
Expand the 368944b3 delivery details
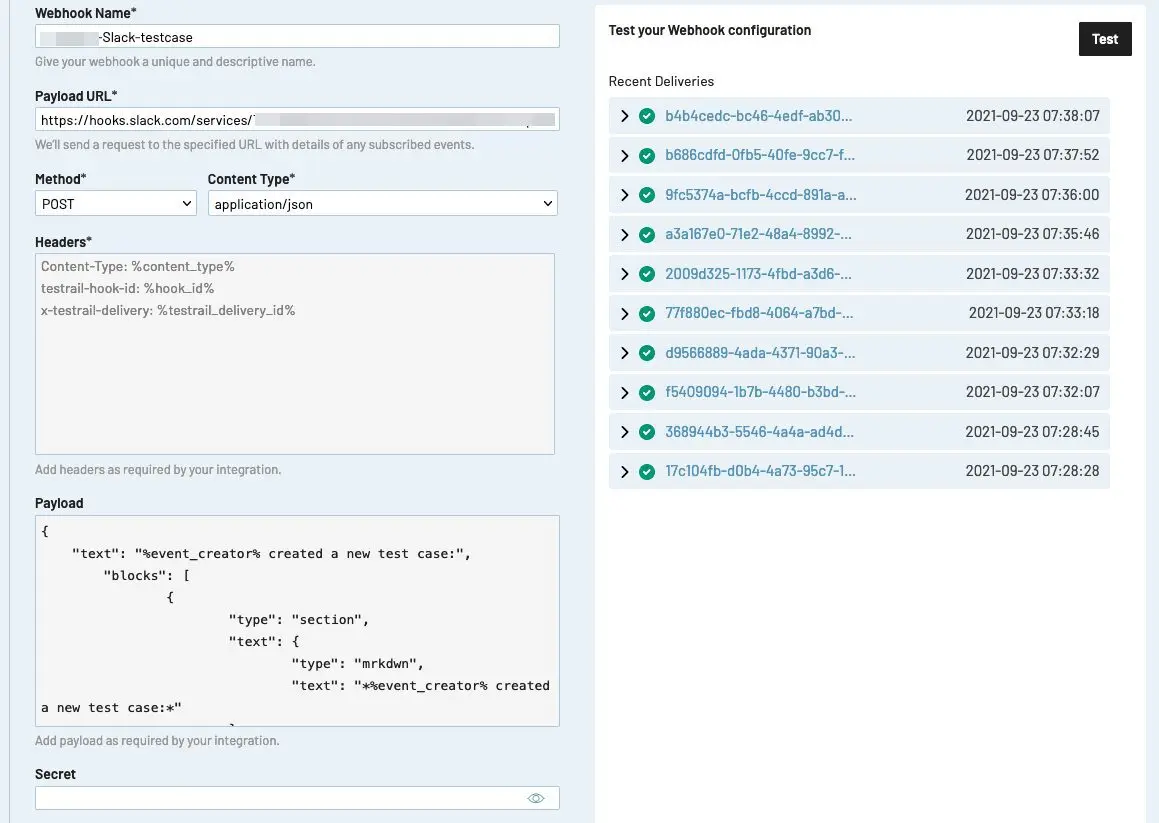(625, 432)
